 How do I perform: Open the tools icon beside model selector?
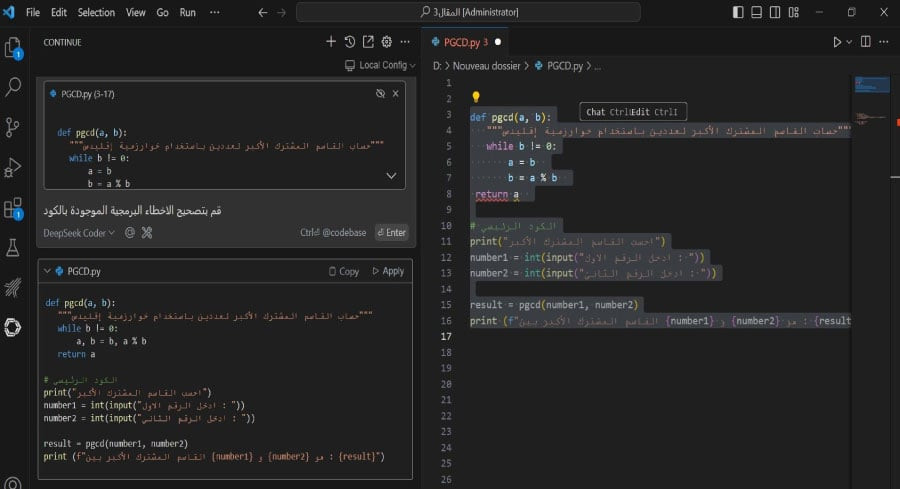[x=147, y=232]
